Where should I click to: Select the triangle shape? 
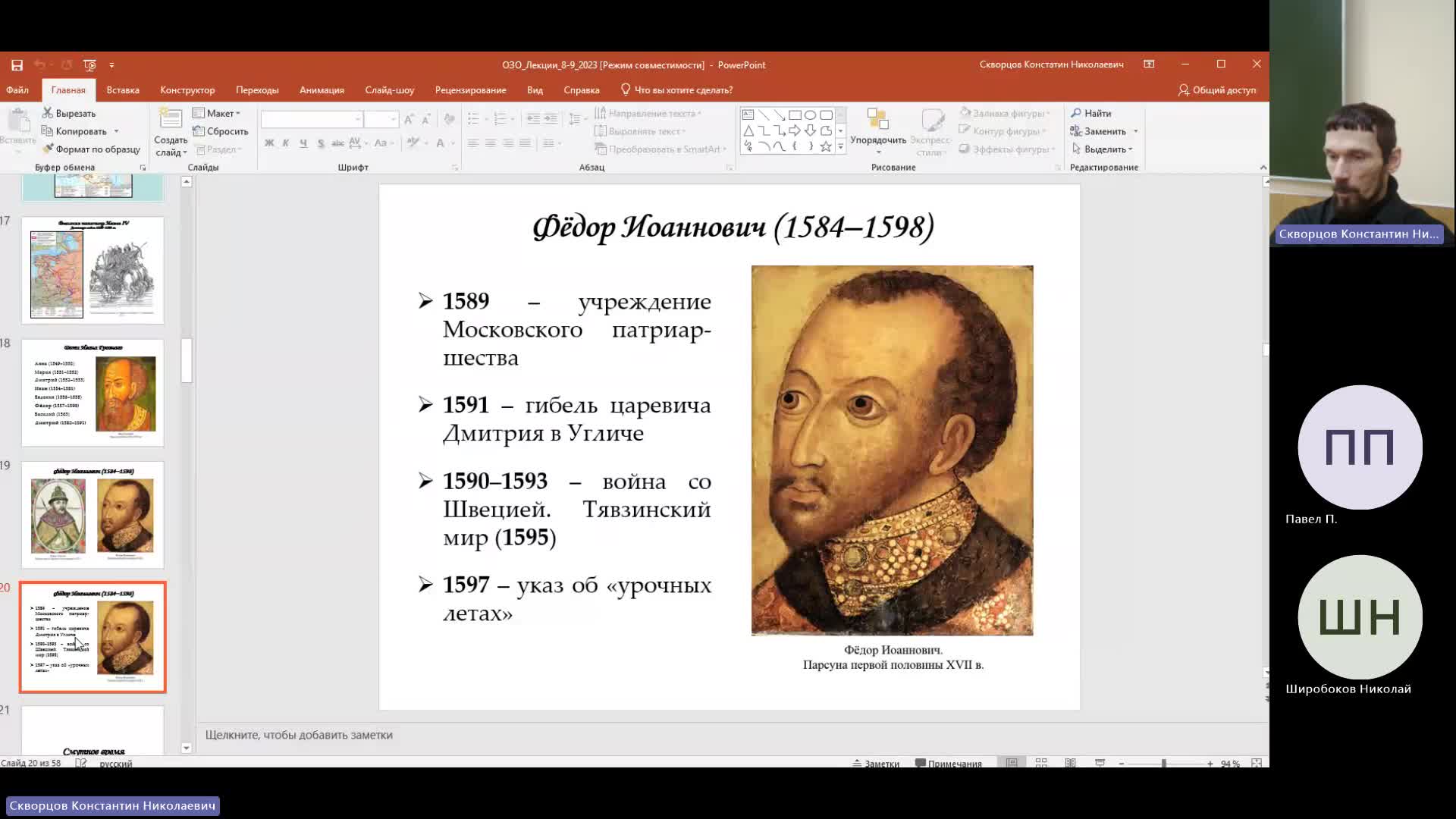click(748, 131)
